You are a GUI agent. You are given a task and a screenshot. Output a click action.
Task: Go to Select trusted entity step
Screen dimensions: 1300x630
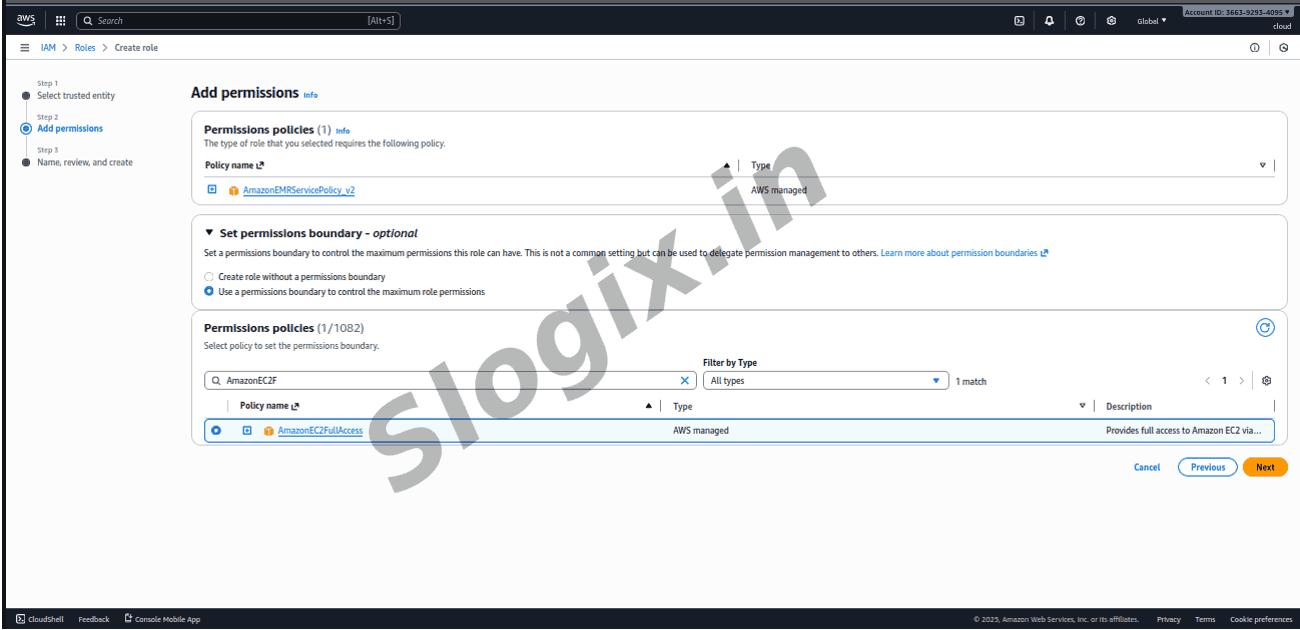tap(76, 96)
